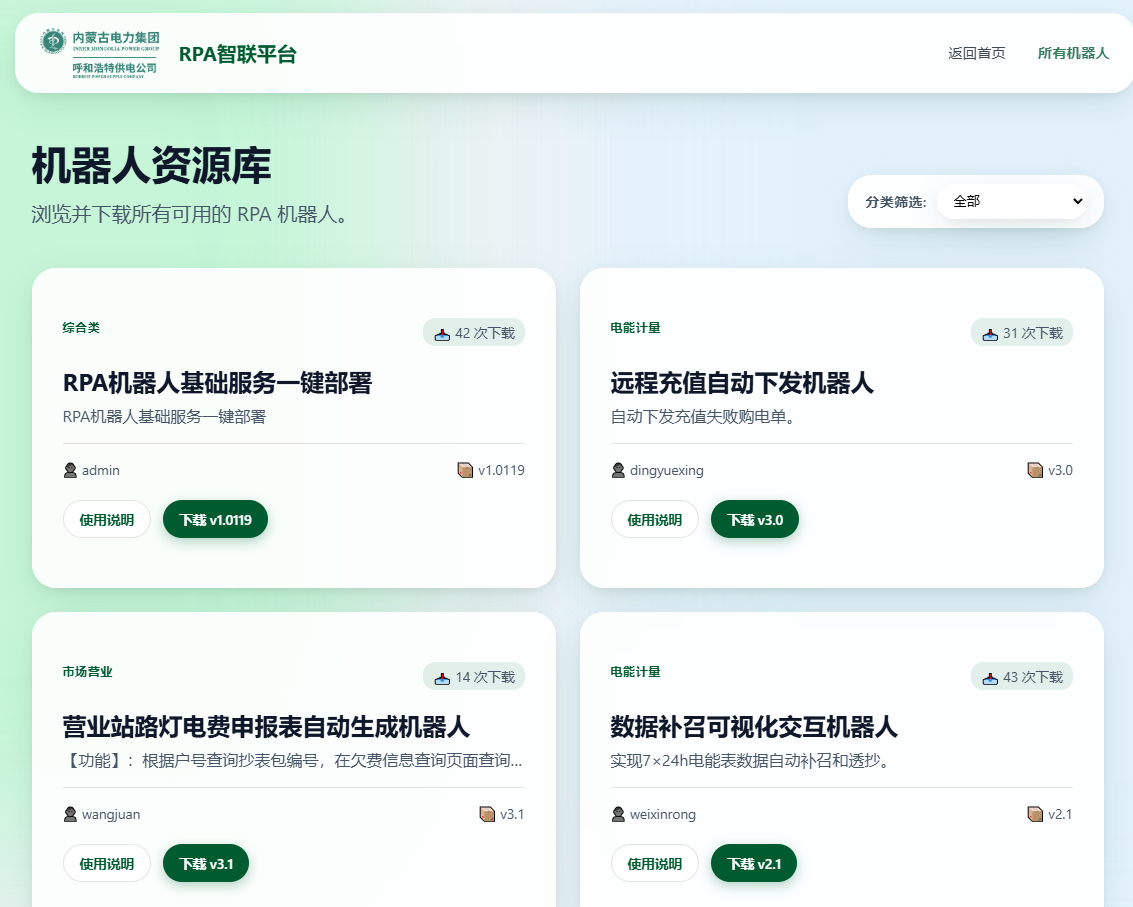The height and width of the screenshot is (907, 1133).
Task: Open 使用说明 for 远程充值自动下发机器人
Action: 654,520
